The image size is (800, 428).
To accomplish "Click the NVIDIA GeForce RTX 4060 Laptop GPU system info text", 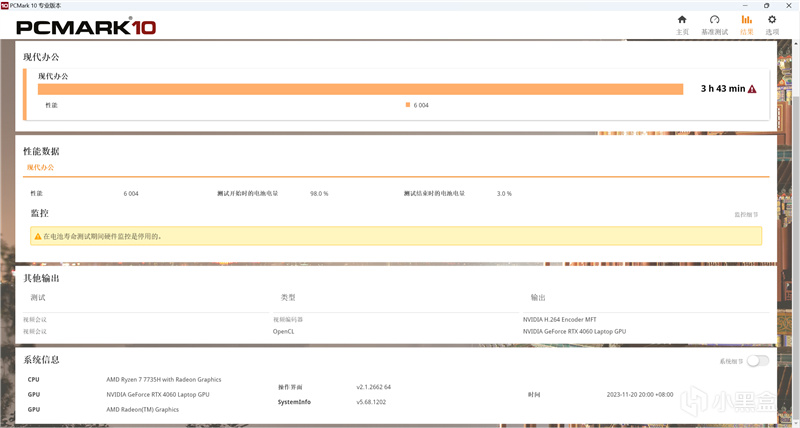I will 158,394.
